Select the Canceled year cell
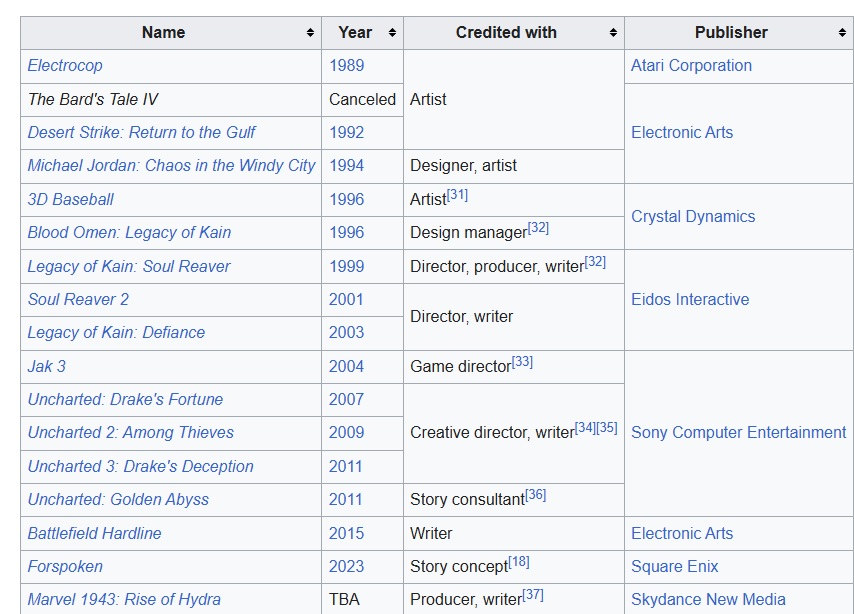 point(362,99)
